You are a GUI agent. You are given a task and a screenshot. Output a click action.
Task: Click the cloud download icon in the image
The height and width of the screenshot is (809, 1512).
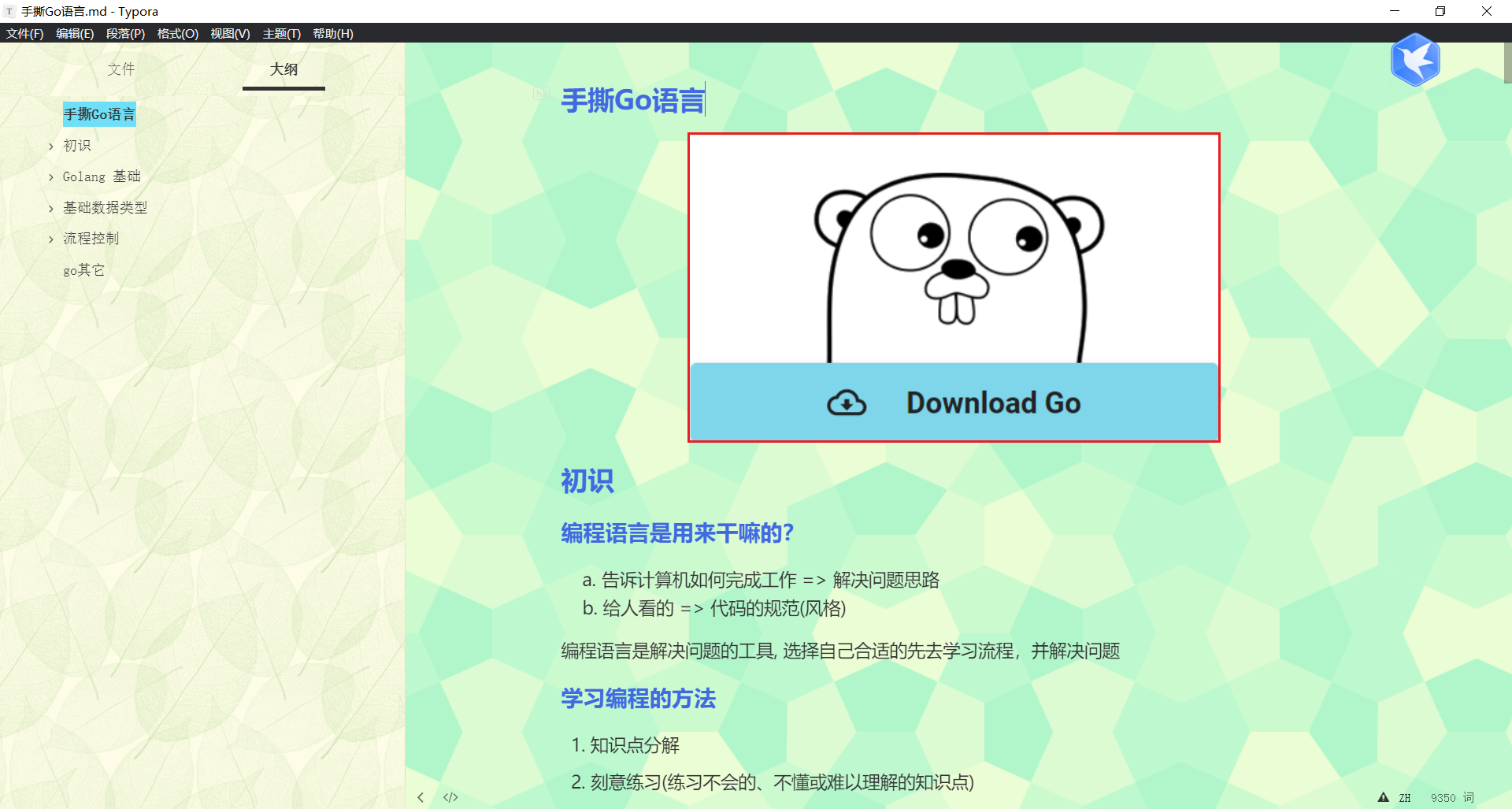tap(847, 403)
